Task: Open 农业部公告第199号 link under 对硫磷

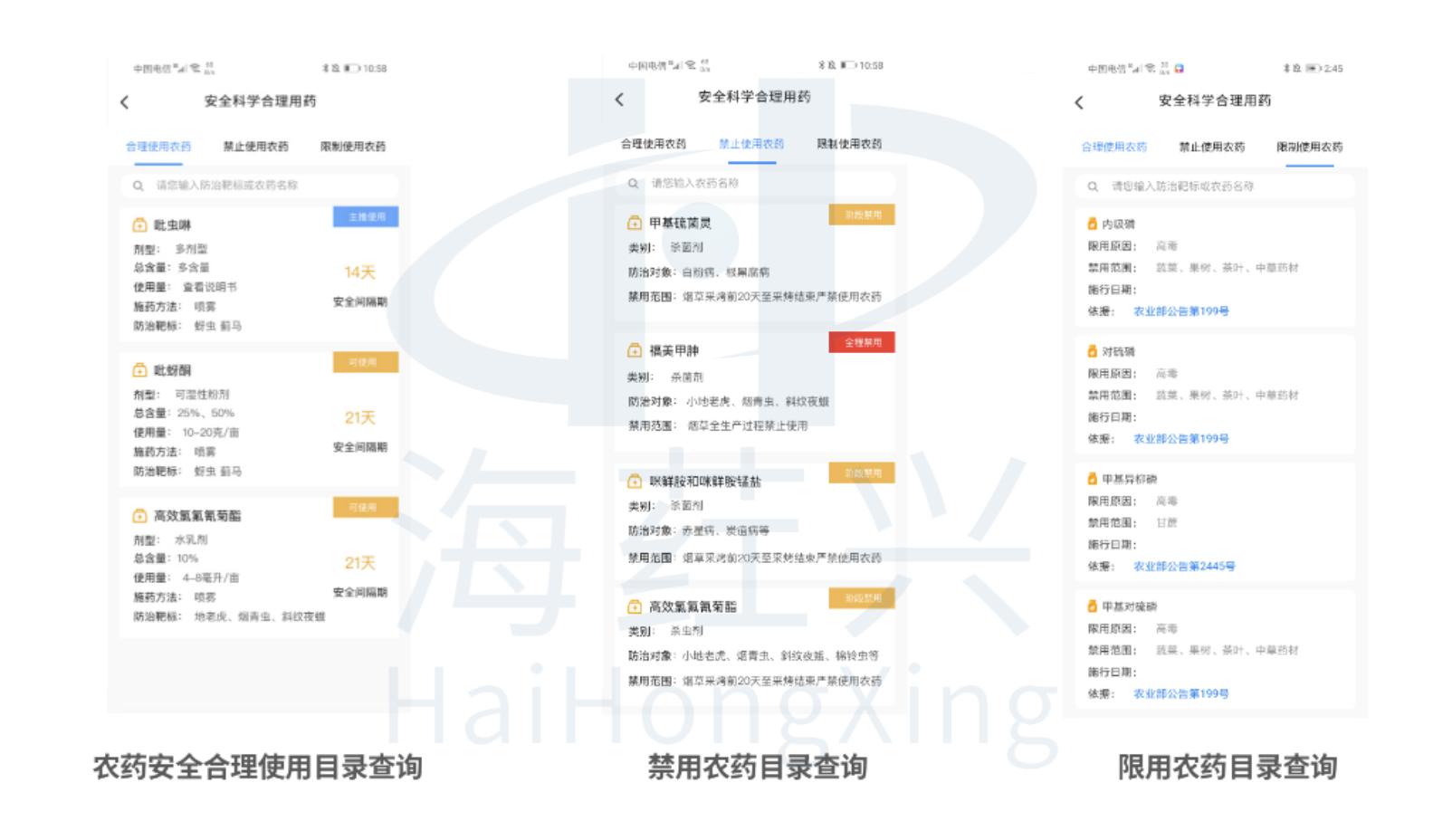Action: [1180, 439]
